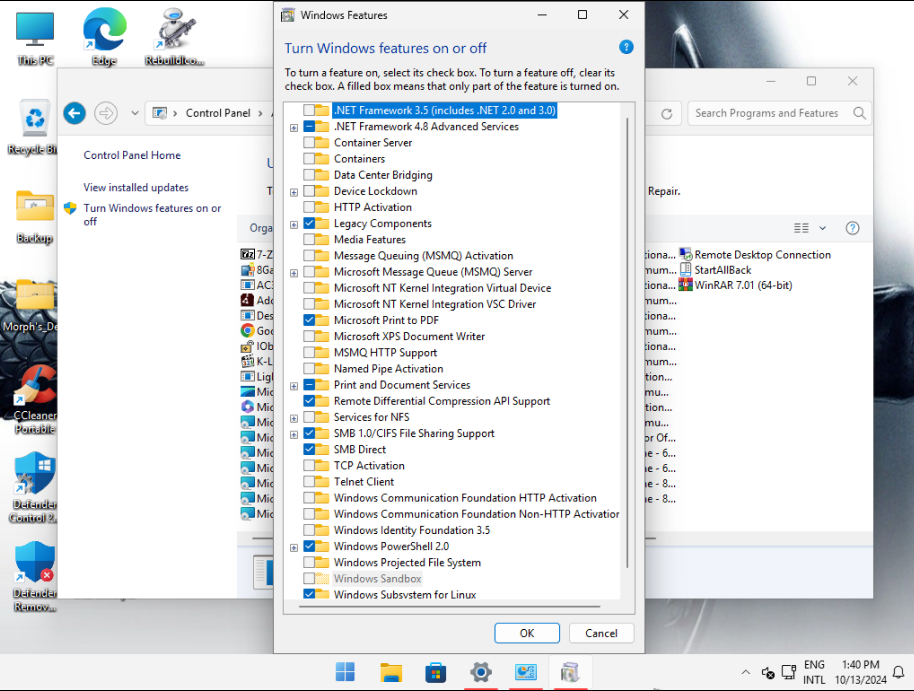
Task: Select the WinRAR 7.01 (64-bit) program icon
Action: [x=686, y=285]
